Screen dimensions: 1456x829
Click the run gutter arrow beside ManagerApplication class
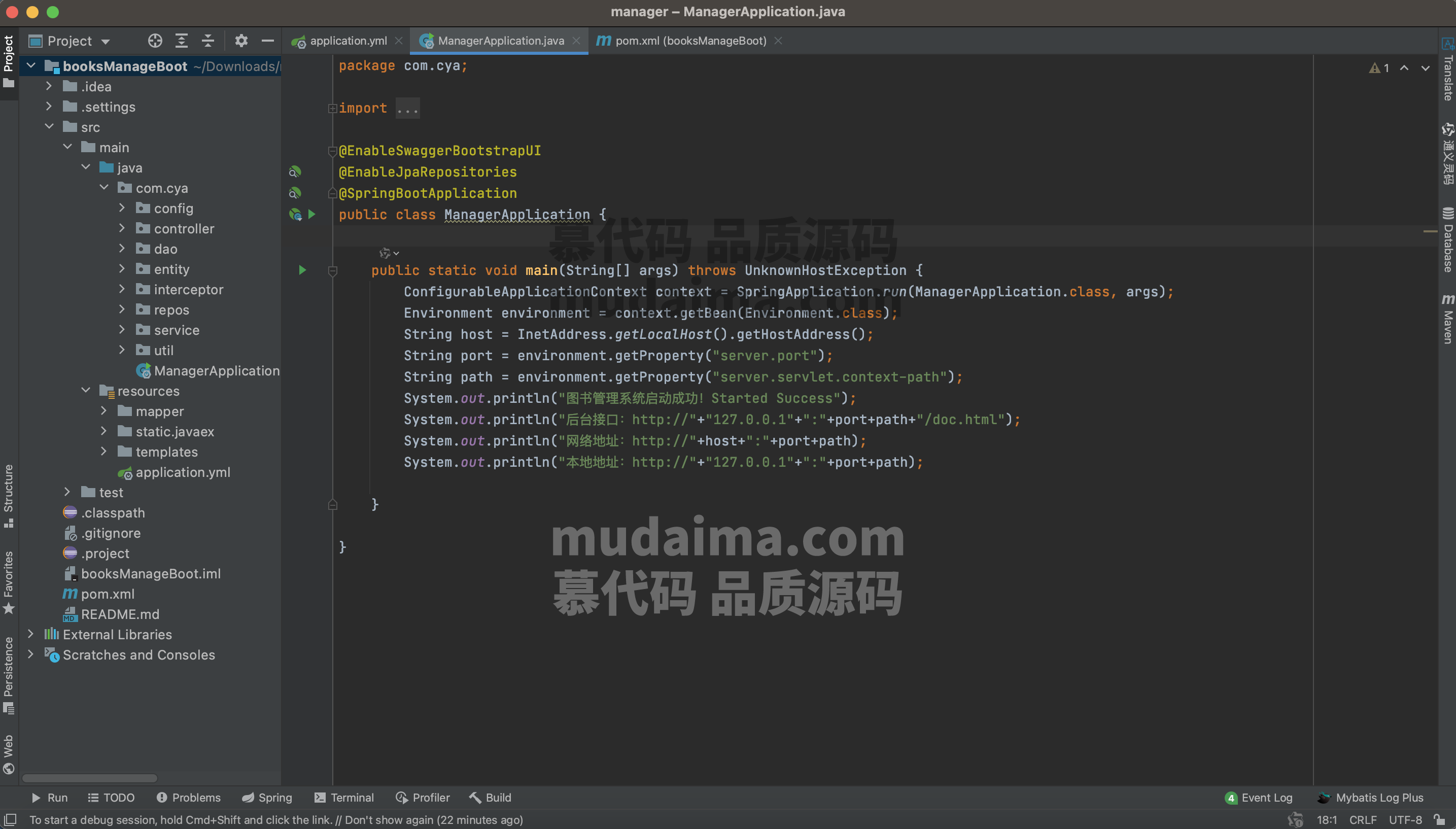312,214
